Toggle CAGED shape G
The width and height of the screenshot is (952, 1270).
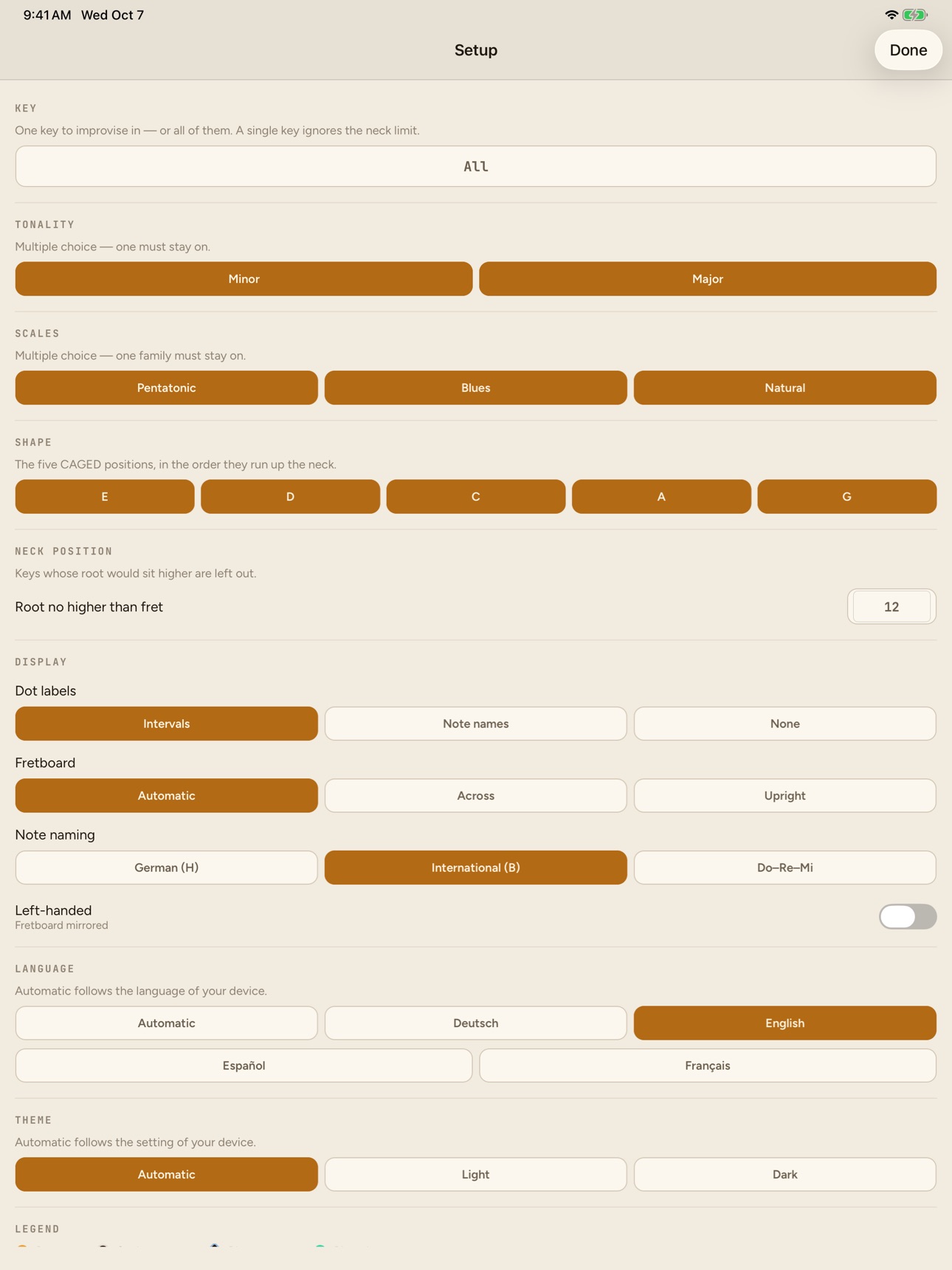(x=847, y=497)
